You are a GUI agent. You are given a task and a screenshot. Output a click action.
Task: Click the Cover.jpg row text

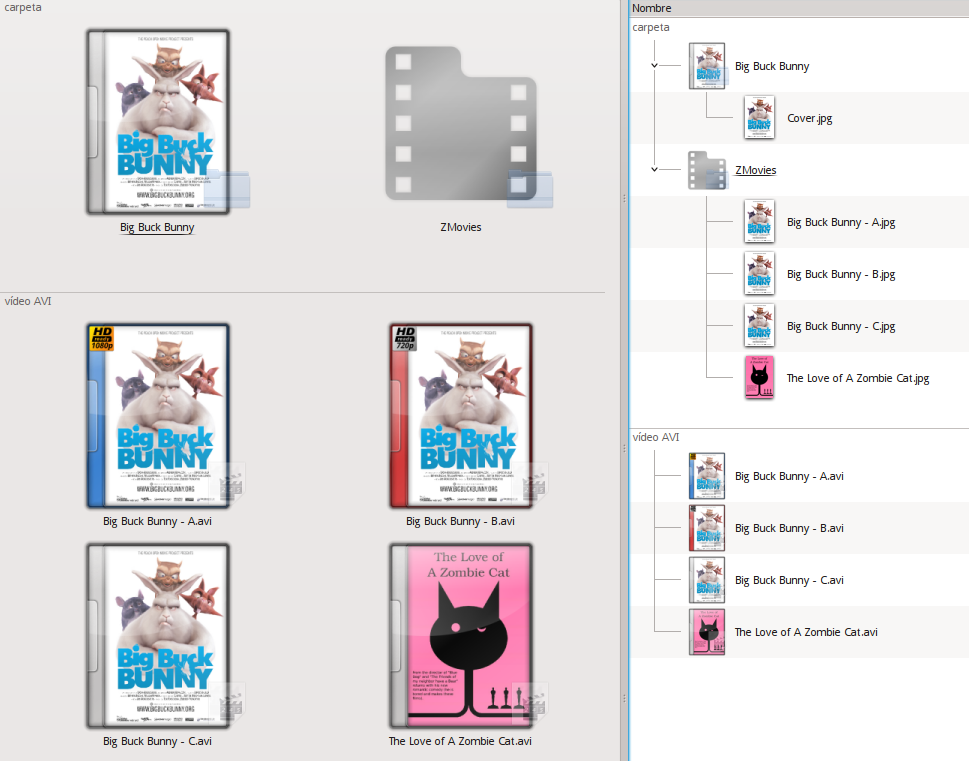[810, 118]
